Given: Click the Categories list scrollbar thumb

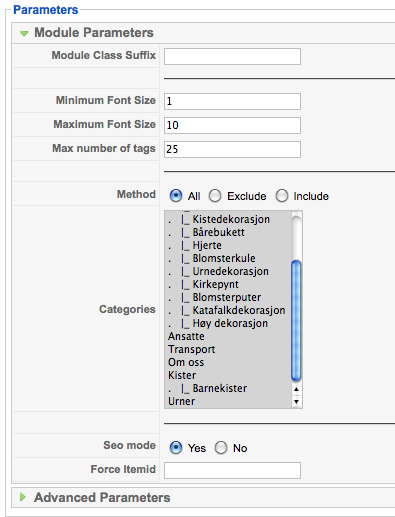Looking at the screenshot, I should pos(296,321).
